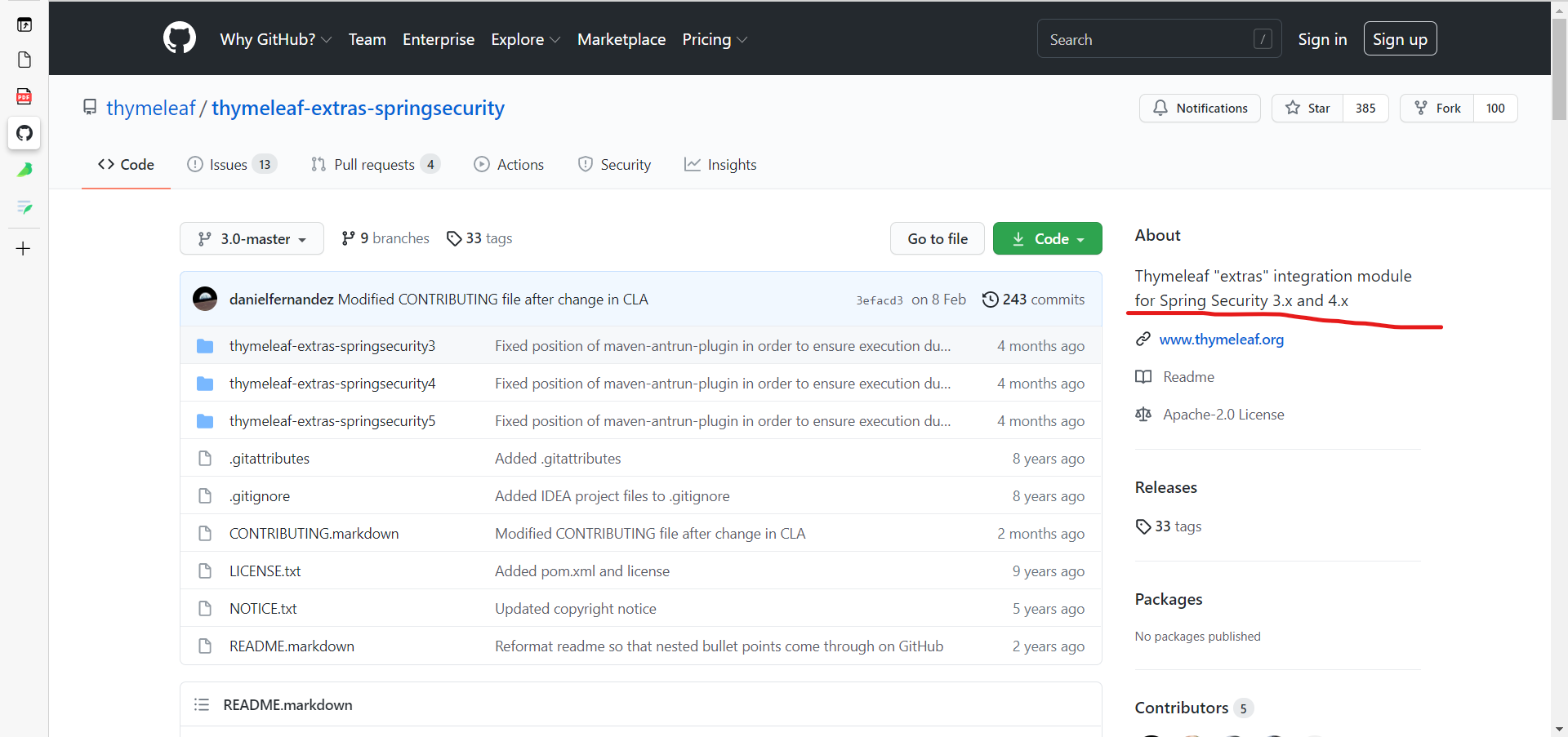
Task: Open the green Code dropdown
Action: coord(1048,238)
